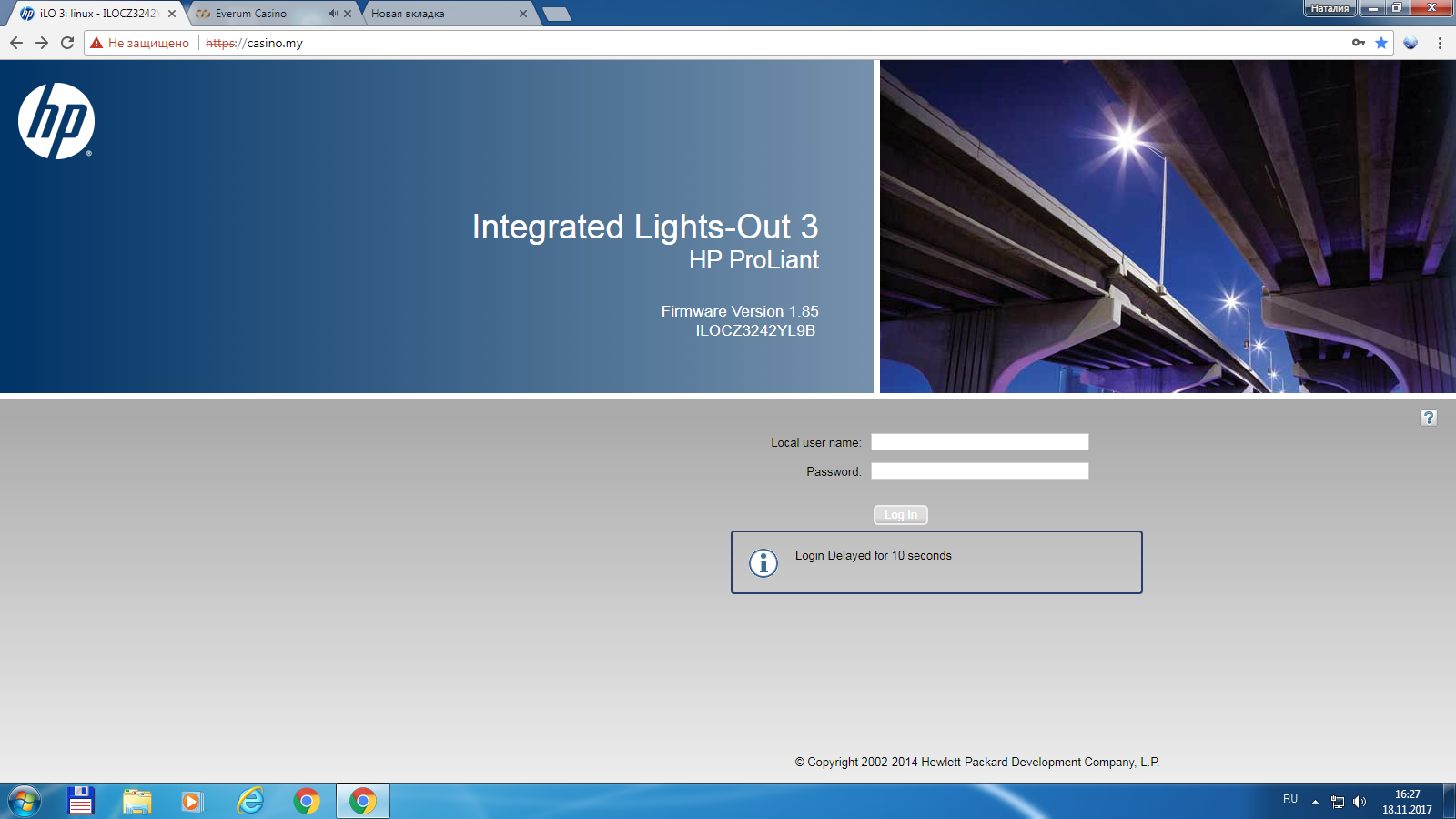Click the Log In button
This screenshot has width=1456, height=819.
(901, 515)
